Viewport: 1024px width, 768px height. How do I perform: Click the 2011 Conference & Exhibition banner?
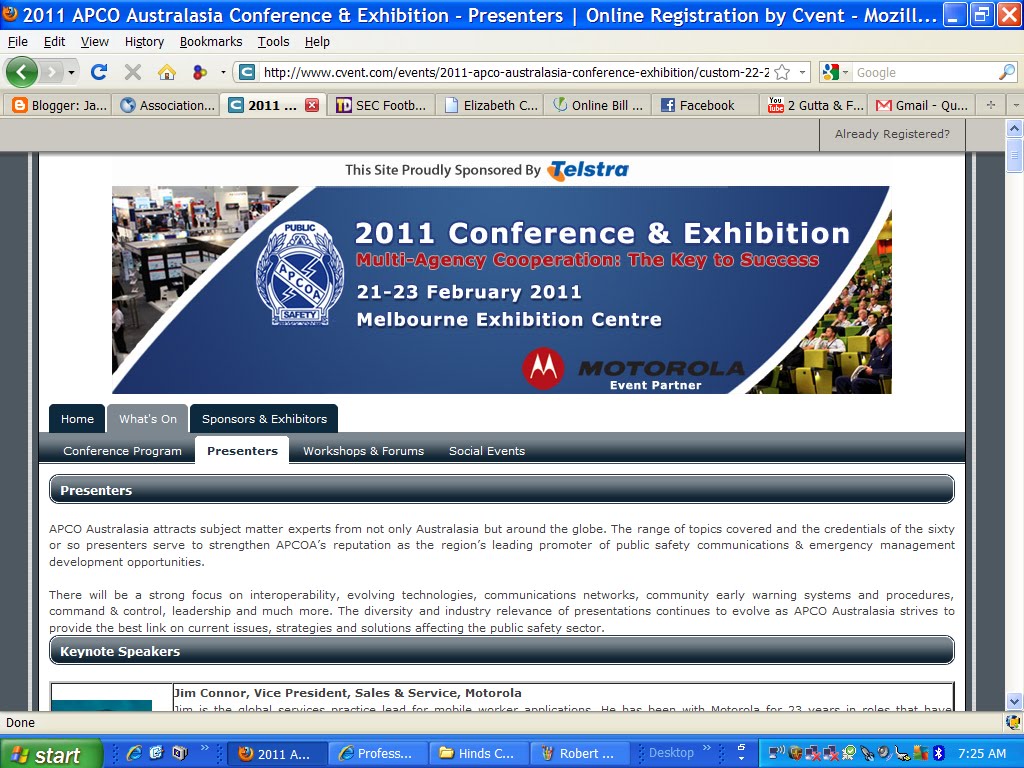(502, 290)
